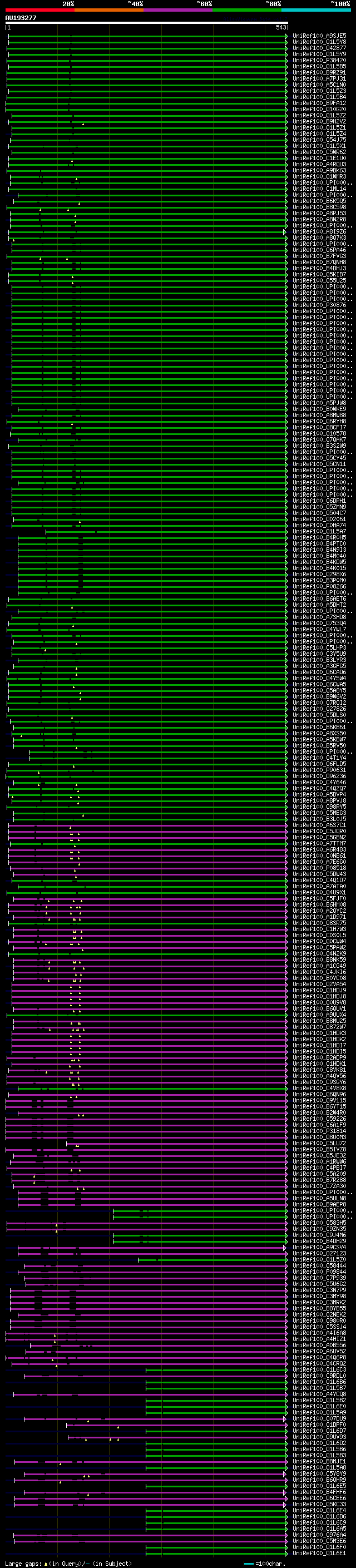
Task: Select the hit UniRef100_Q6PA46
Action: [319, 250]
